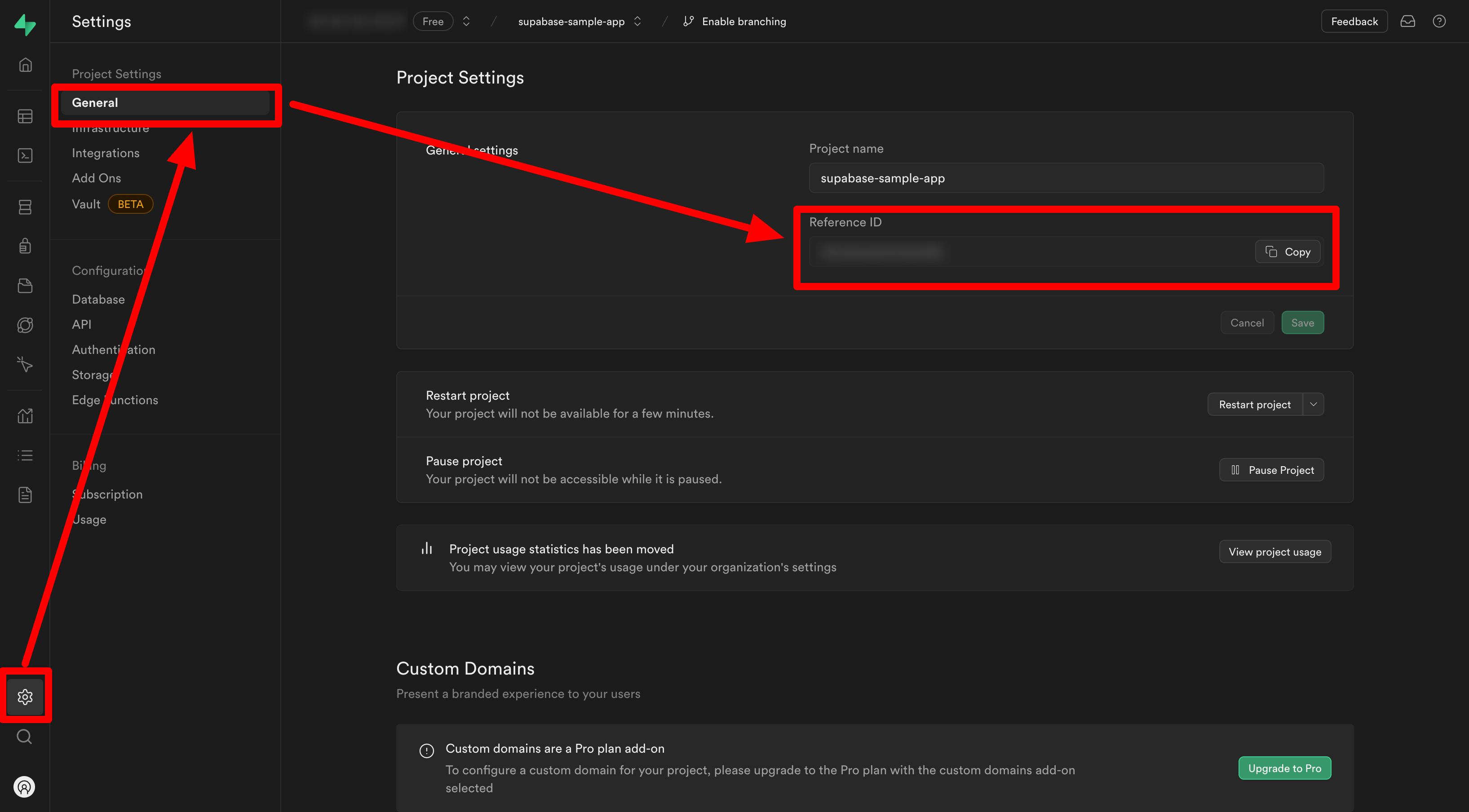Open the Database icon in sidebar

point(25,207)
